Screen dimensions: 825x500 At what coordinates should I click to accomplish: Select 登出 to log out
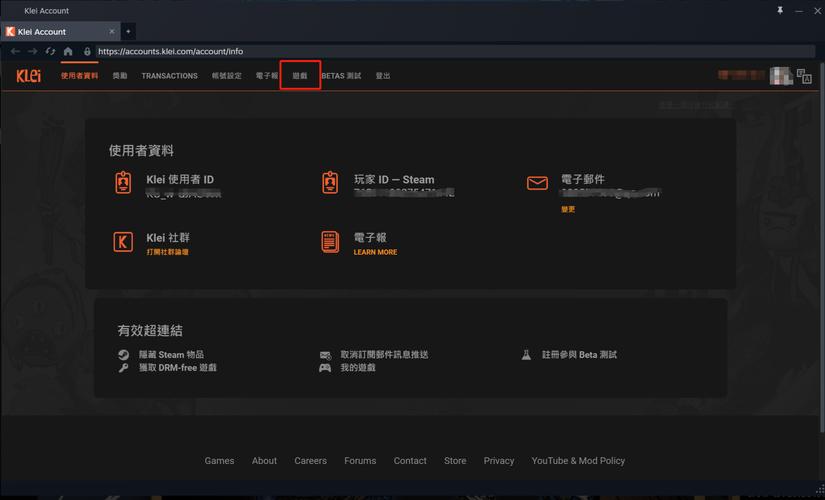click(x=383, y=76)
